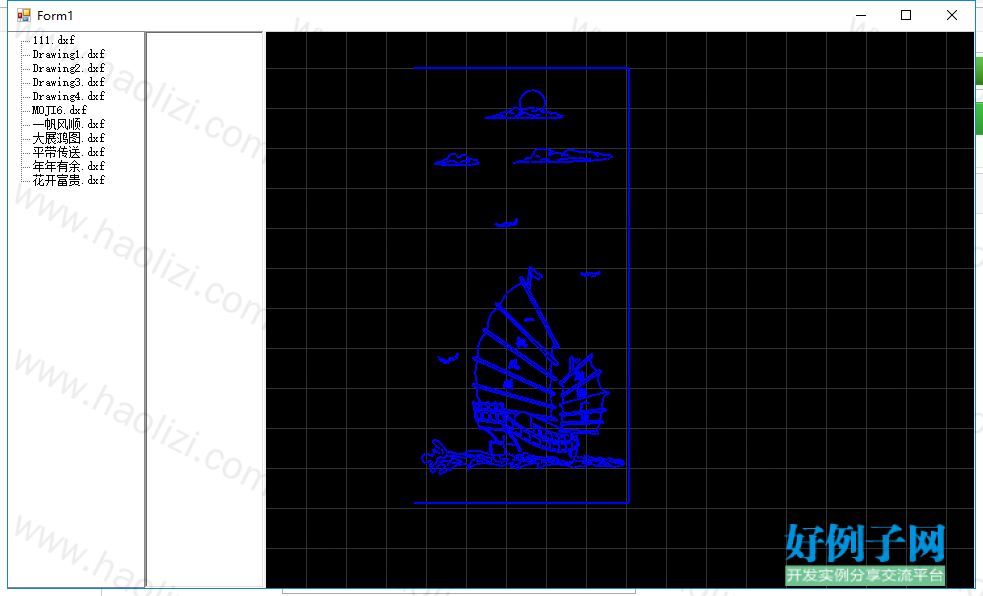Select Drawing2.dxf file entry
Viewport: 983px width, 596px height.
(68, 68)
